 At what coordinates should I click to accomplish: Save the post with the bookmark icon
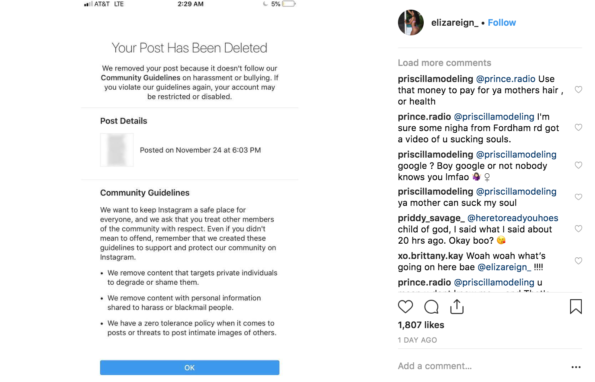pos(576,307)
